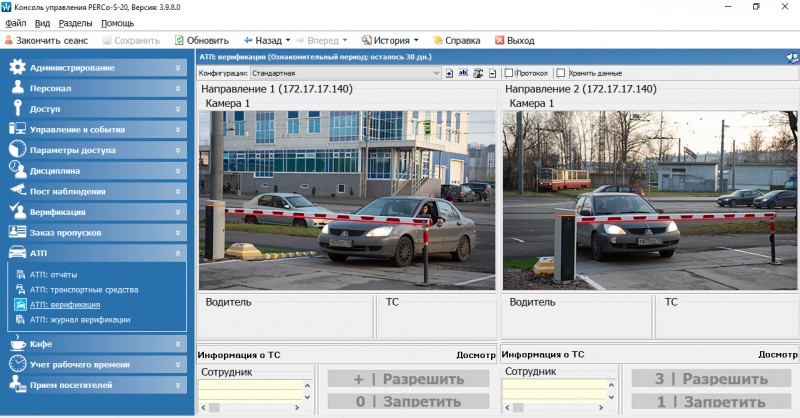Viewport: 800px width, 418px height.
Task: Click the Кафе cup icon
Action: pyautogui.click(x=17, y=344)
